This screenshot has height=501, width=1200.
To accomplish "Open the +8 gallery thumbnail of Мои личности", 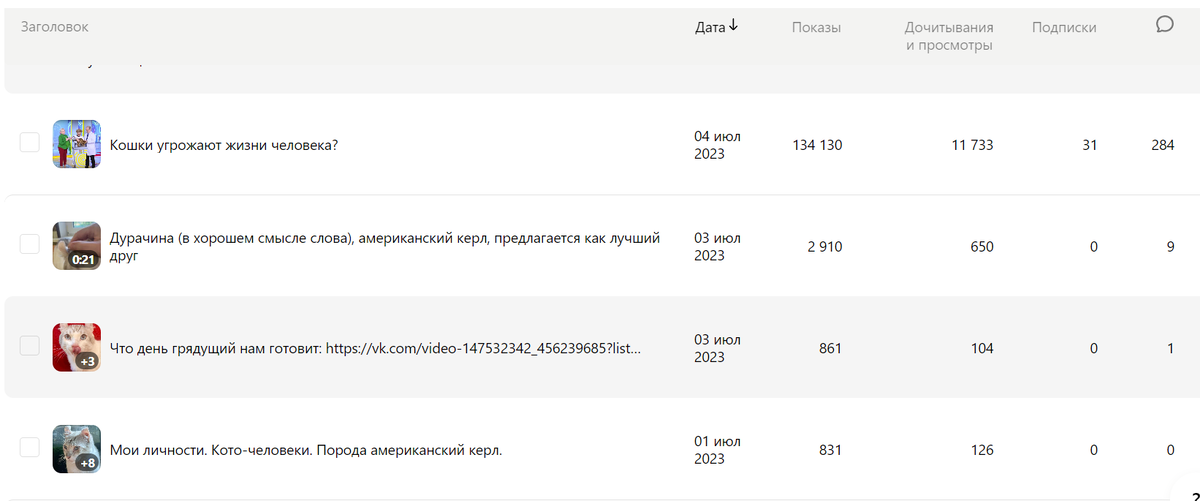I will 77,449.
